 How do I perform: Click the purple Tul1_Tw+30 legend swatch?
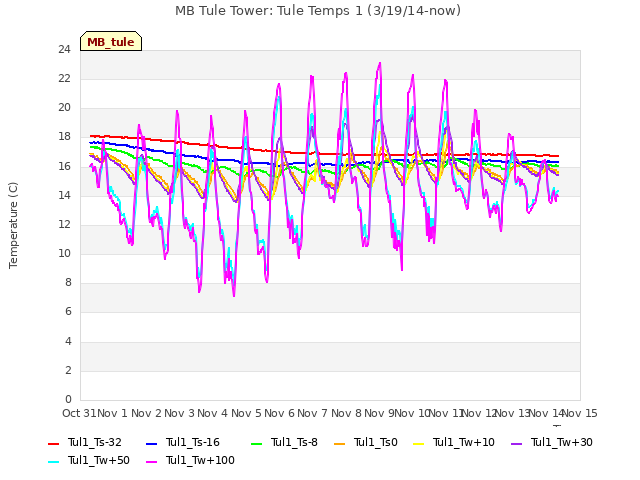coord(516,443)
